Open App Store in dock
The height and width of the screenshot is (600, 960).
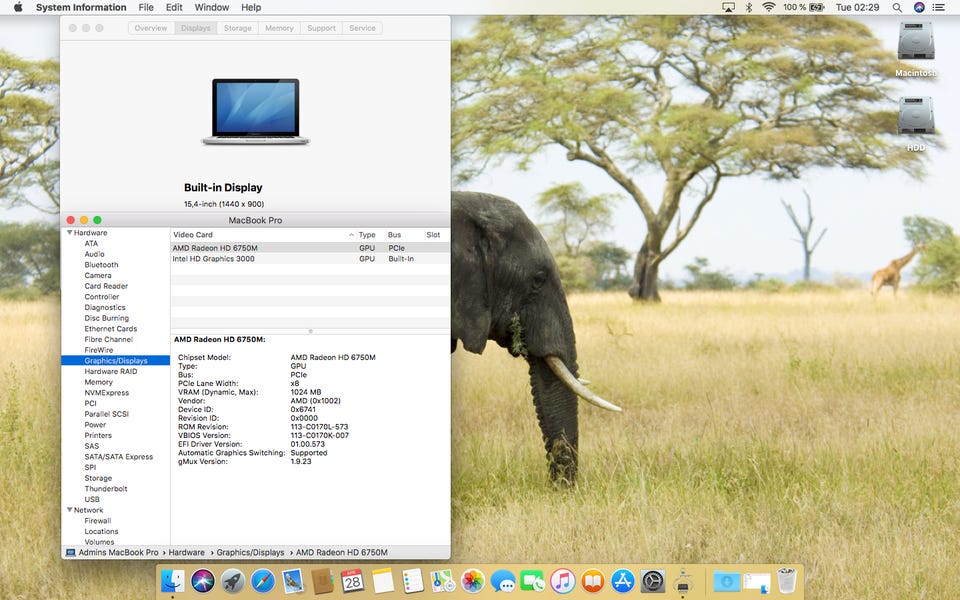point(623,581)
